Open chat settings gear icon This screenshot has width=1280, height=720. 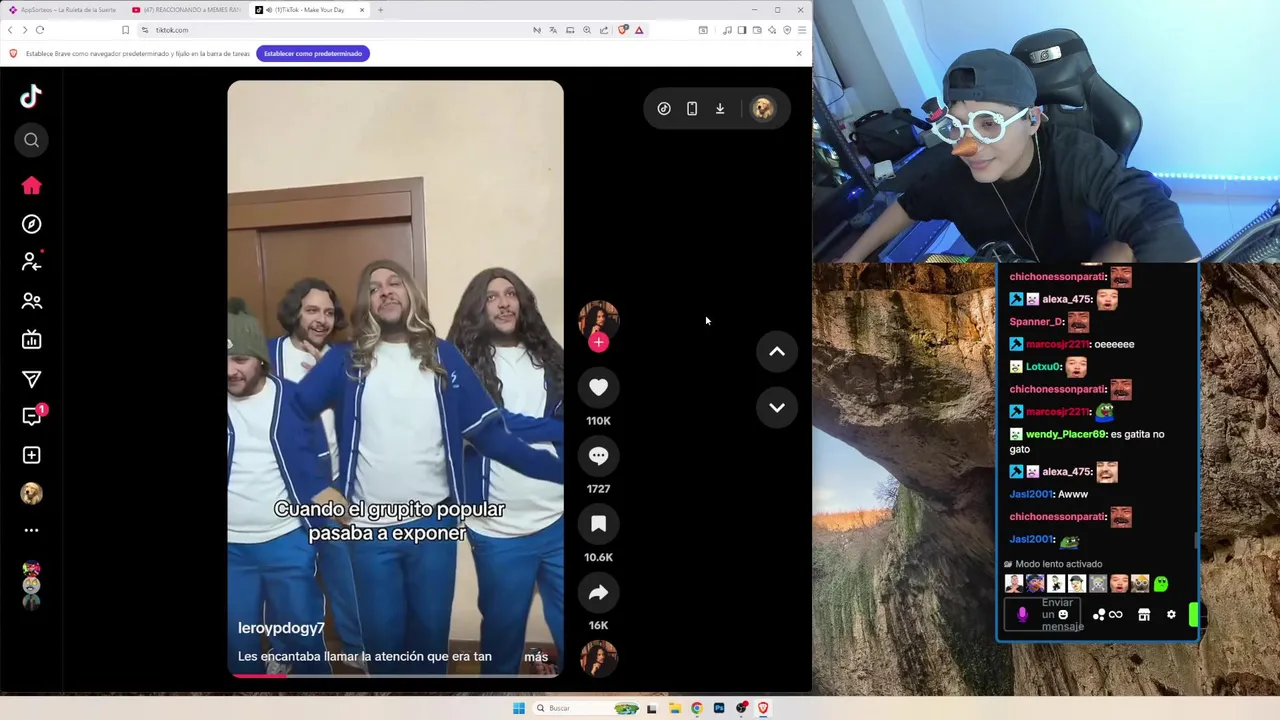(1171, 615)
